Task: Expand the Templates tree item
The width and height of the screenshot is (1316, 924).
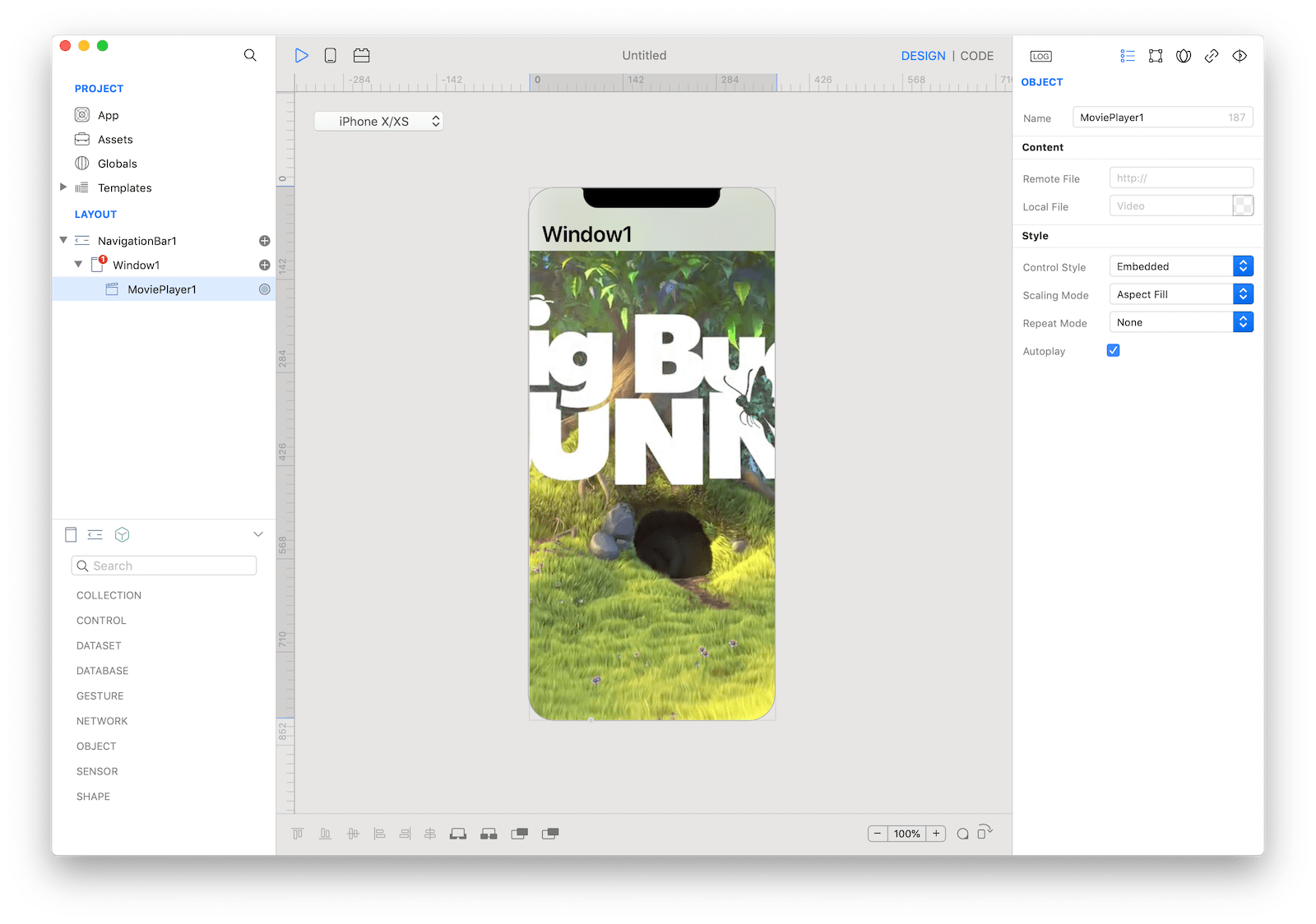Action: click(x=63, y=187)
